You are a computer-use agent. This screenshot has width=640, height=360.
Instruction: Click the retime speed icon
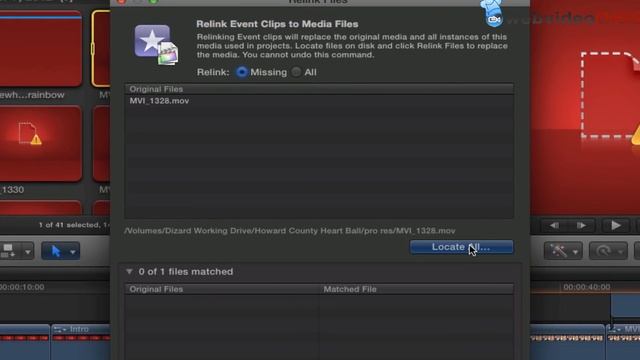click(603, 251)
